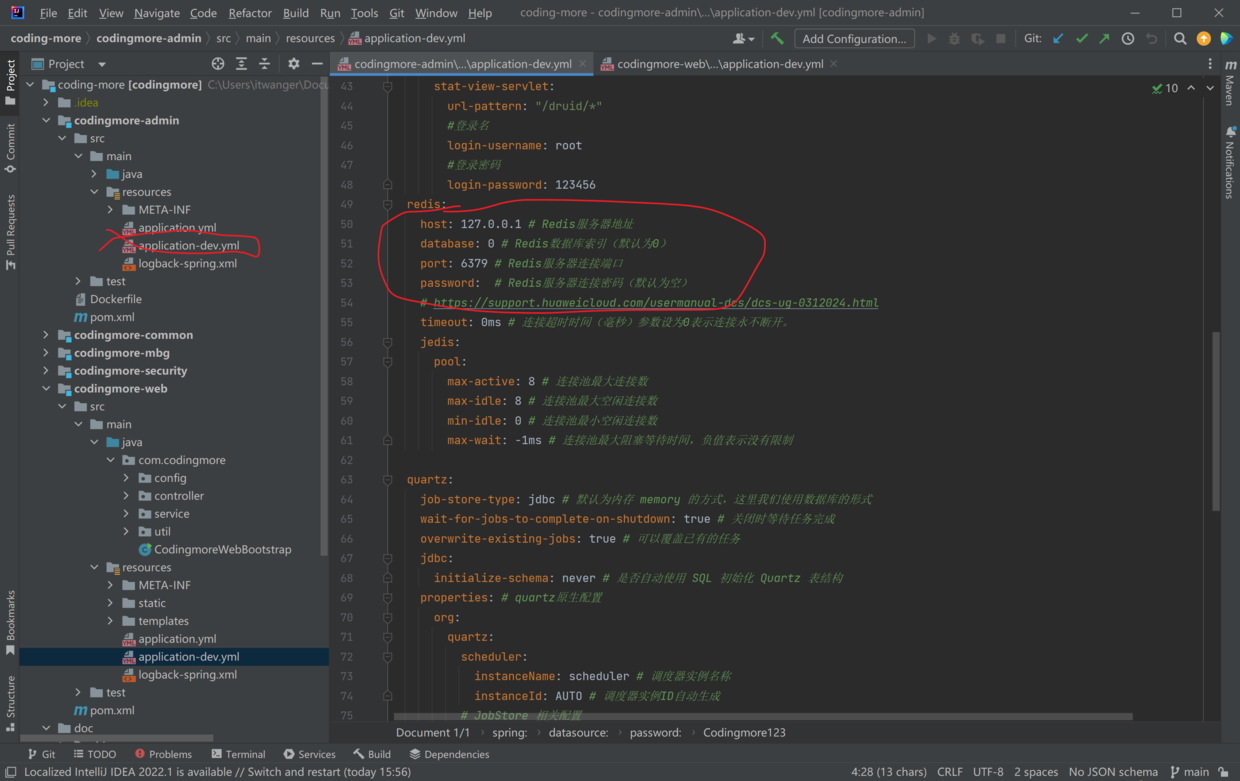
Task: Collapse all in Project tree
Action: tap(265, 64)
